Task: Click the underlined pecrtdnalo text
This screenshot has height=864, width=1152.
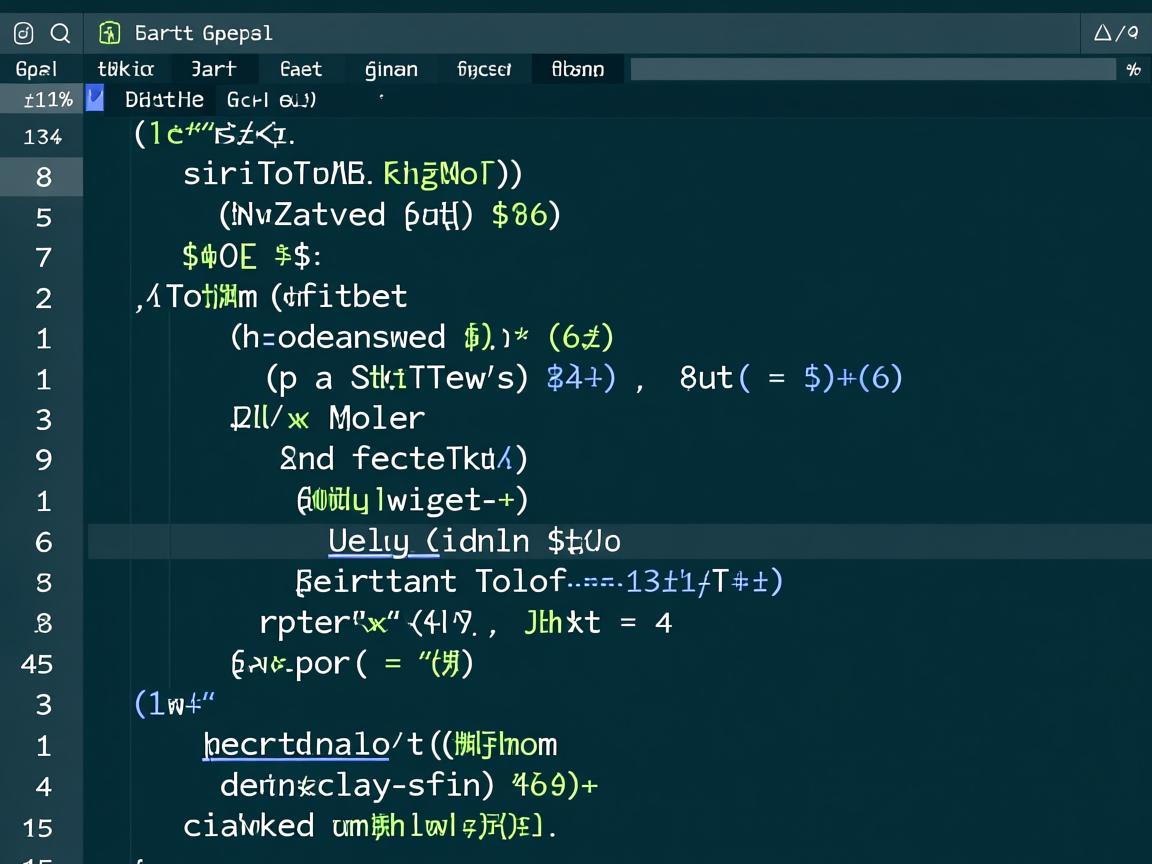Action: [296, 745]
